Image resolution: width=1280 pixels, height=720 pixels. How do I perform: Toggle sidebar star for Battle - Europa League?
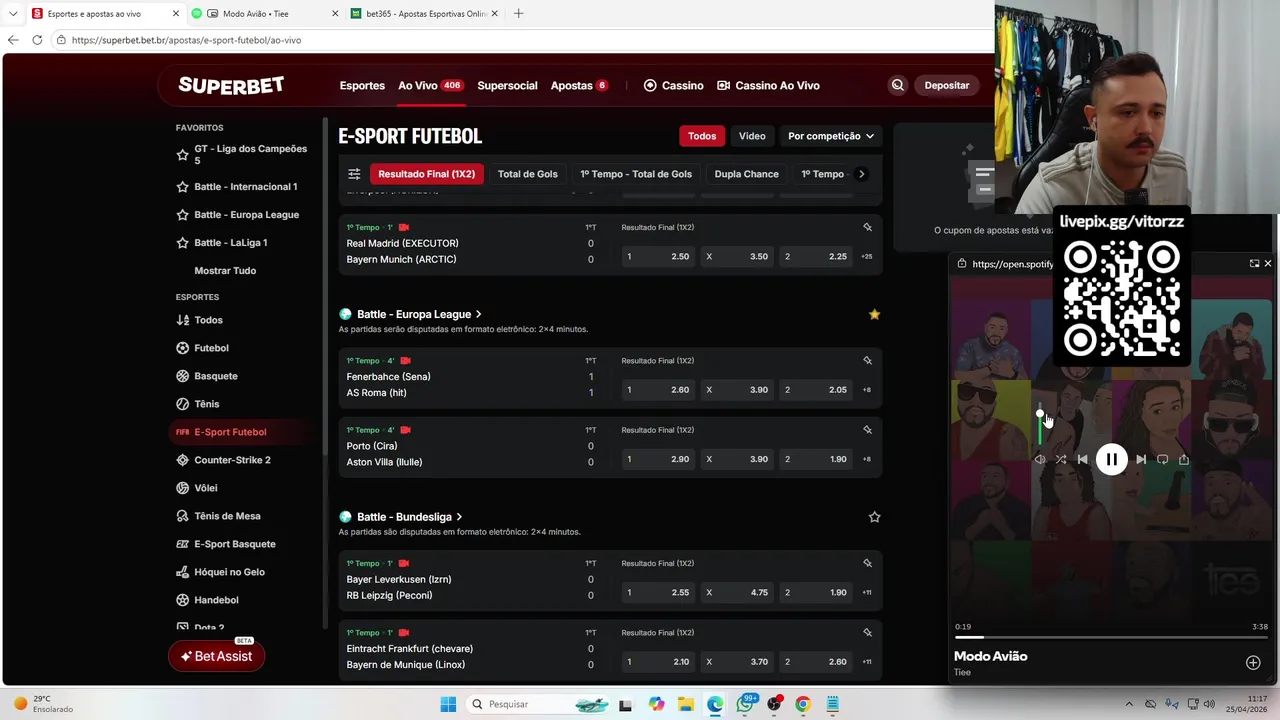(182, 215)
